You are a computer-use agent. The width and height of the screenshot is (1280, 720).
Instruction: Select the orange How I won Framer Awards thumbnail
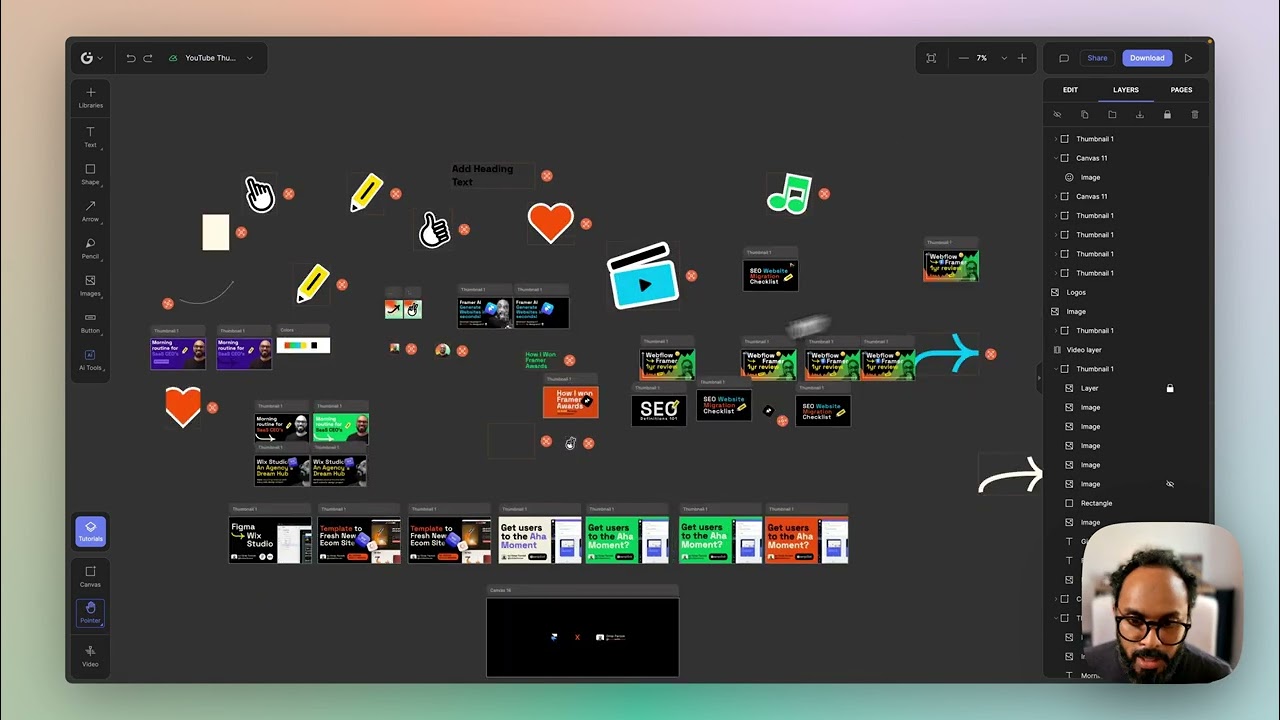pyautogui.click(x=570, y=401)
